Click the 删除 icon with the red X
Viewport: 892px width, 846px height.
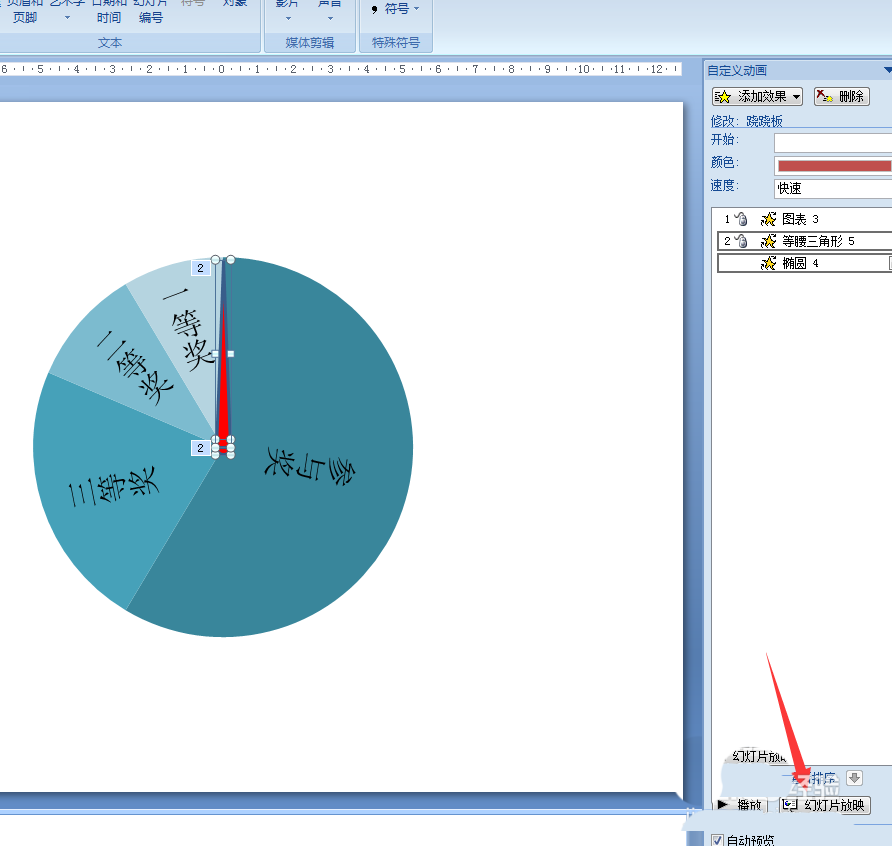(x=824, y=96)
